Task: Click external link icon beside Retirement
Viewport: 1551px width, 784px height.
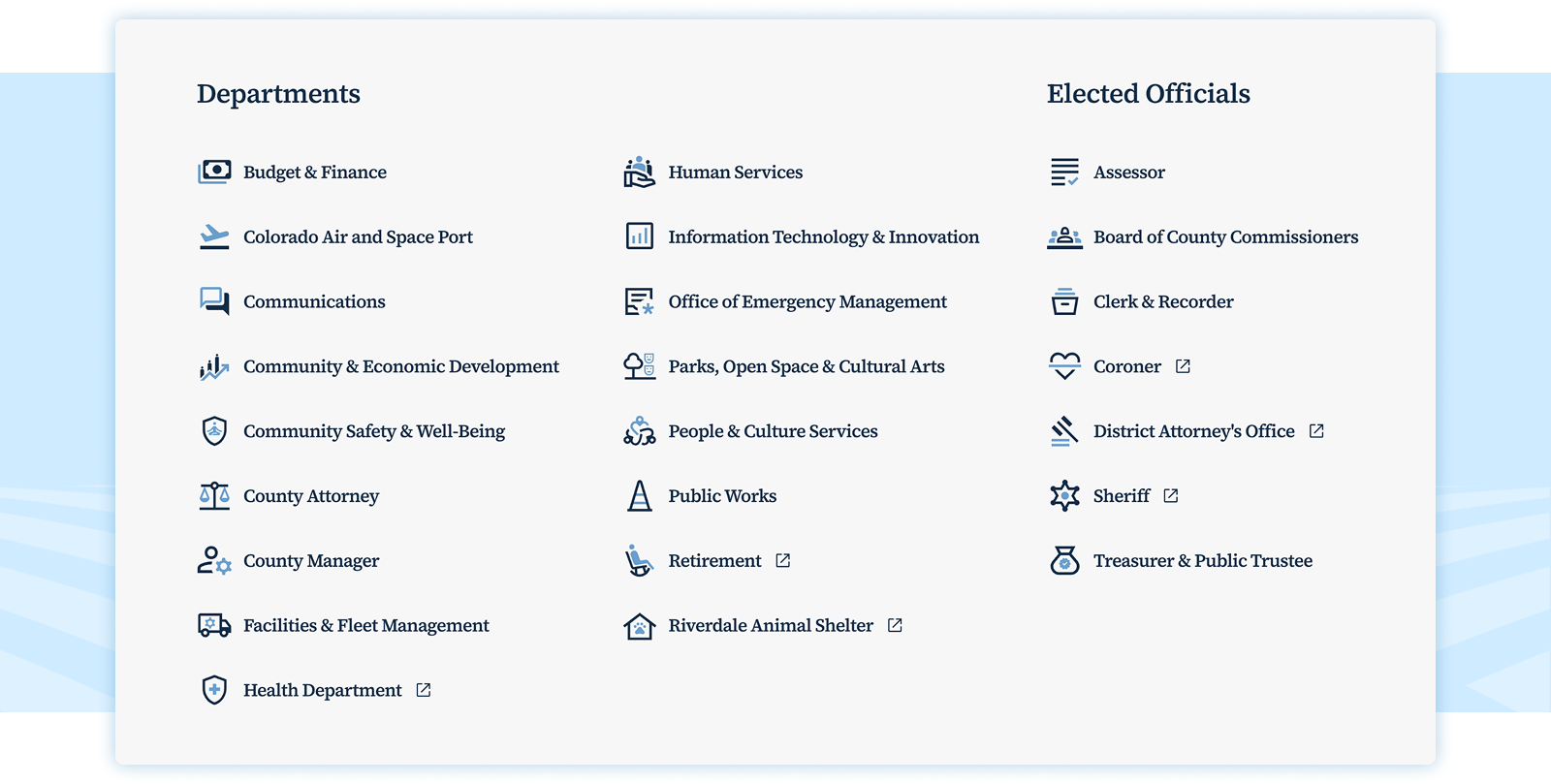Action: tap(783, 560)
